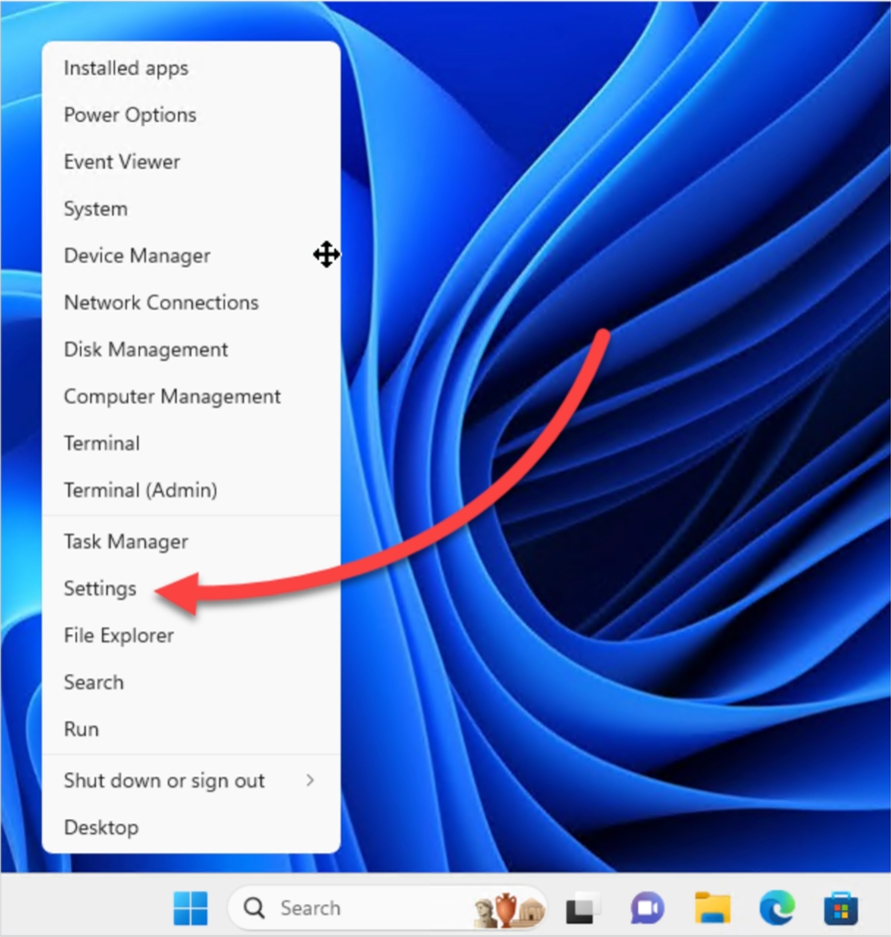
Task: Select Settings in the context menu
Action: [191, 589]
